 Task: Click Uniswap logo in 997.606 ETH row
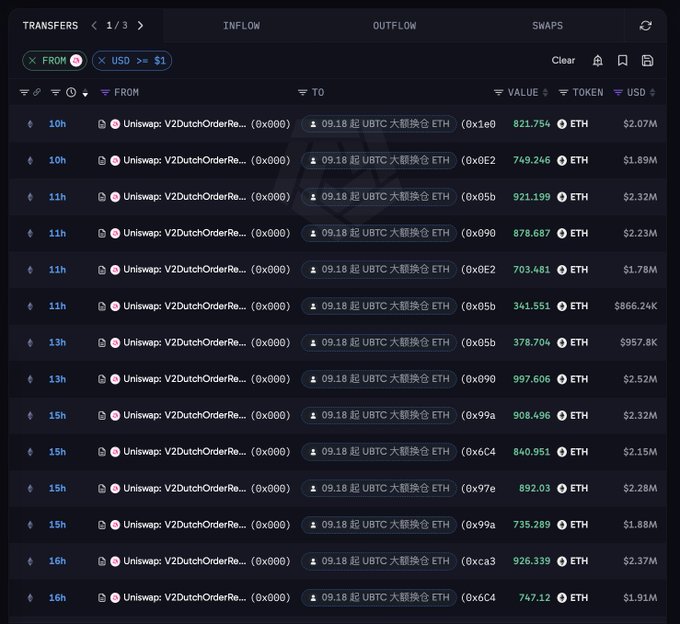(115, 379)
